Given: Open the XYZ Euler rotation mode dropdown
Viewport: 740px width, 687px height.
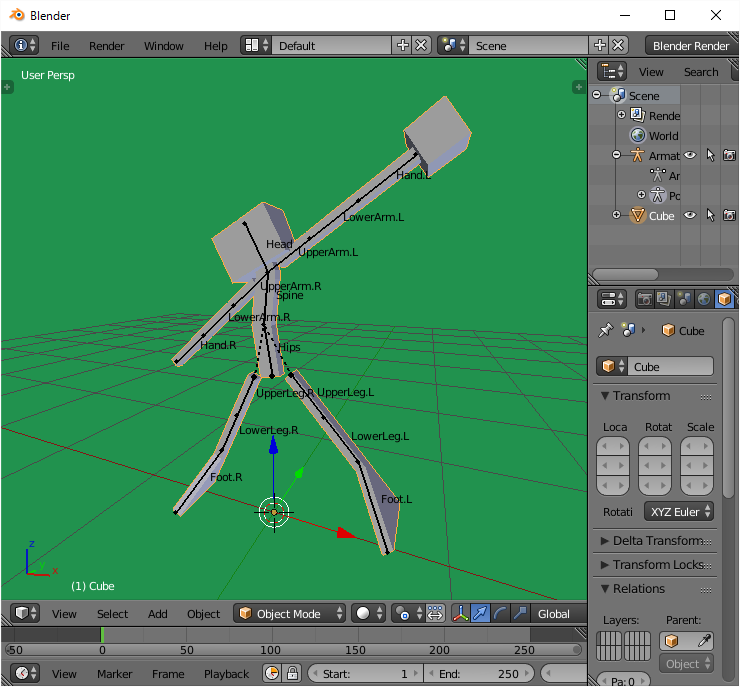Looking at the screenshot, I should (679, 512).
